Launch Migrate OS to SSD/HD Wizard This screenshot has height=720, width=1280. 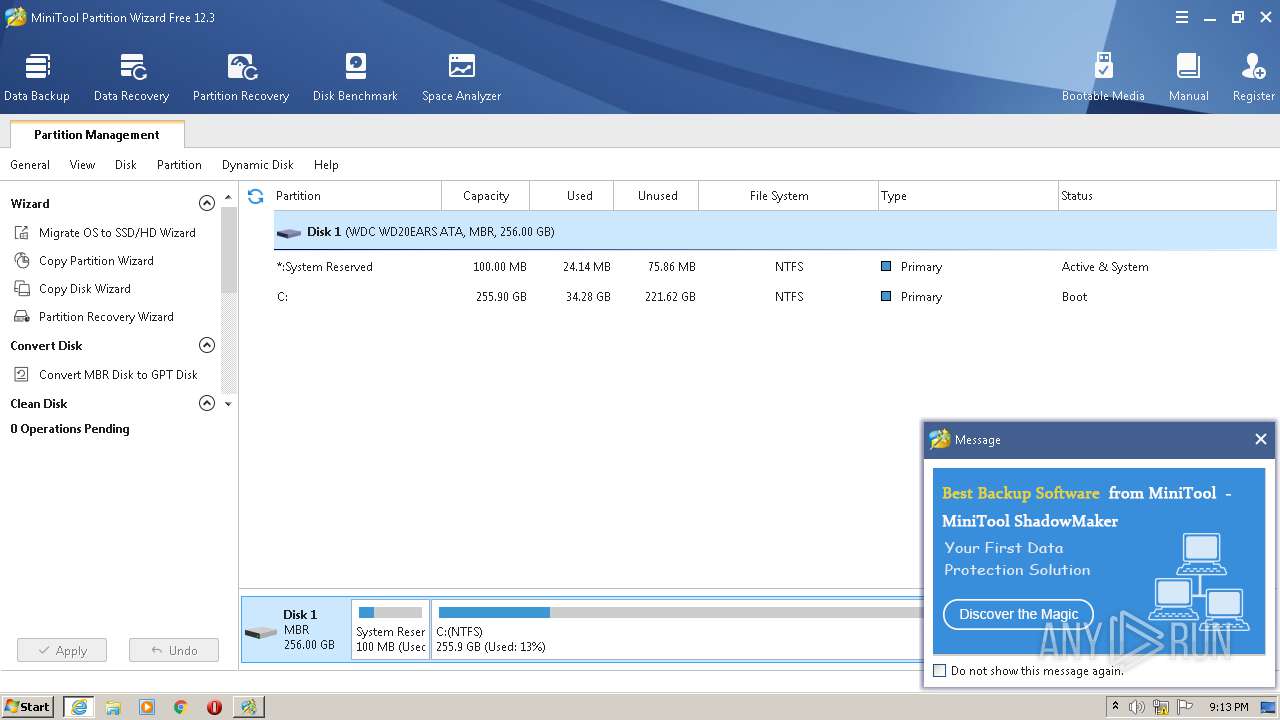pos(106,233)
